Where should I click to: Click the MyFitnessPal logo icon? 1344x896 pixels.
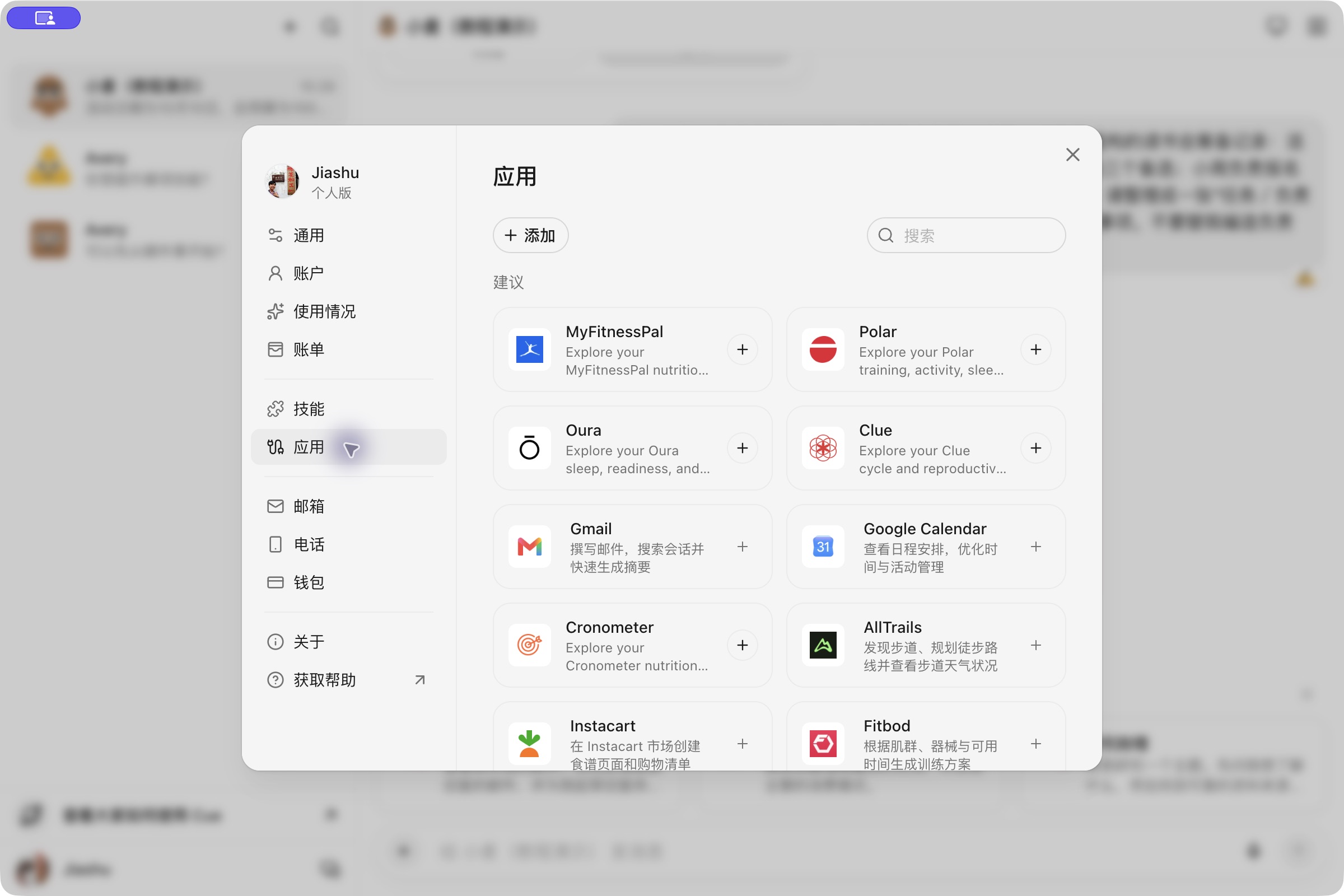[x=529, y=349]
